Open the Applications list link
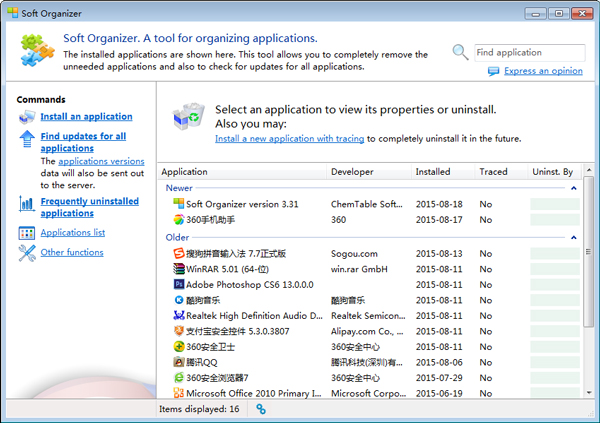The height and width of the screenshot is (423, 600). (x=73, y=232)
